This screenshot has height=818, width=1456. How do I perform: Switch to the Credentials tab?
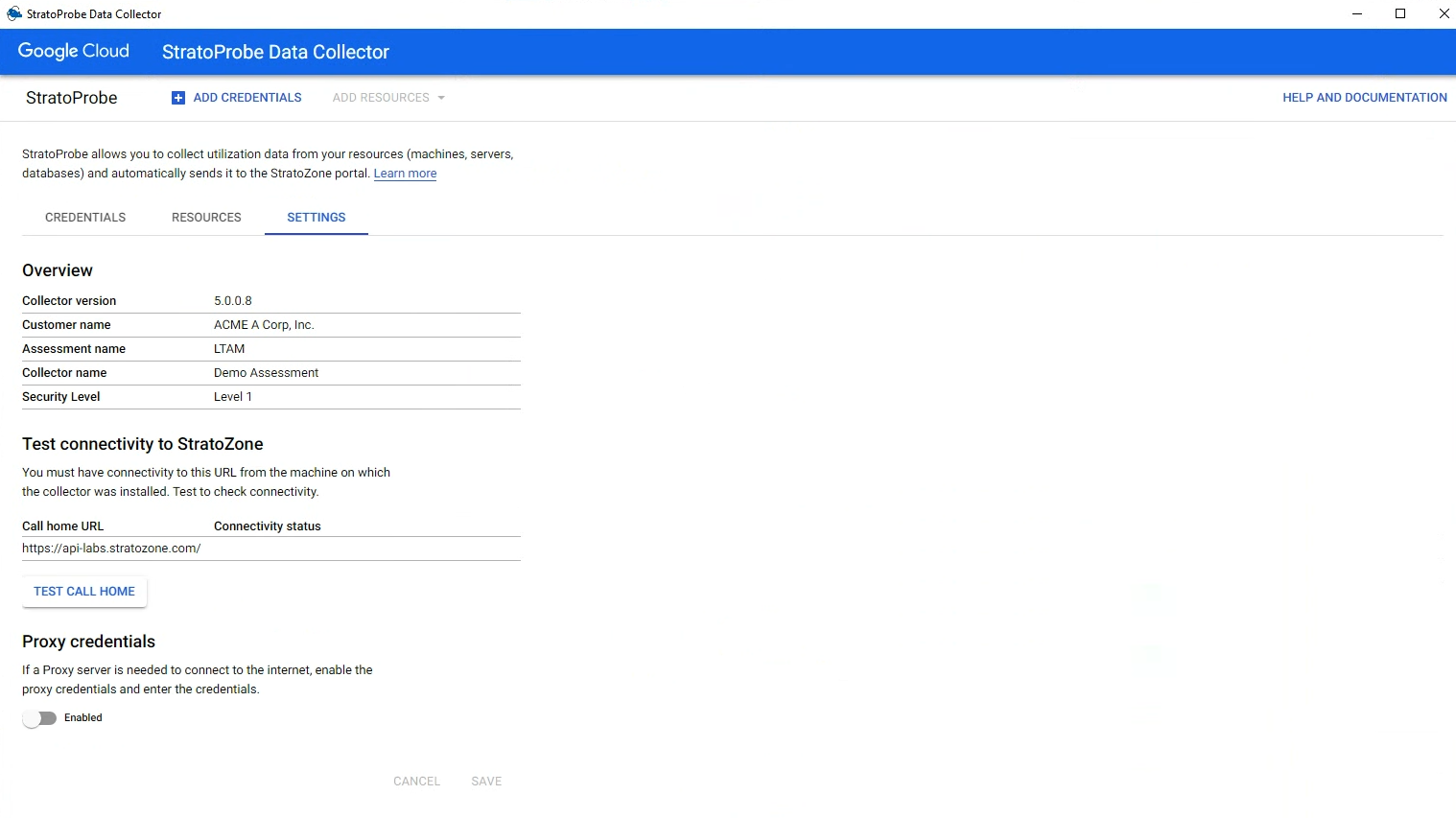[x=85, y=218]
